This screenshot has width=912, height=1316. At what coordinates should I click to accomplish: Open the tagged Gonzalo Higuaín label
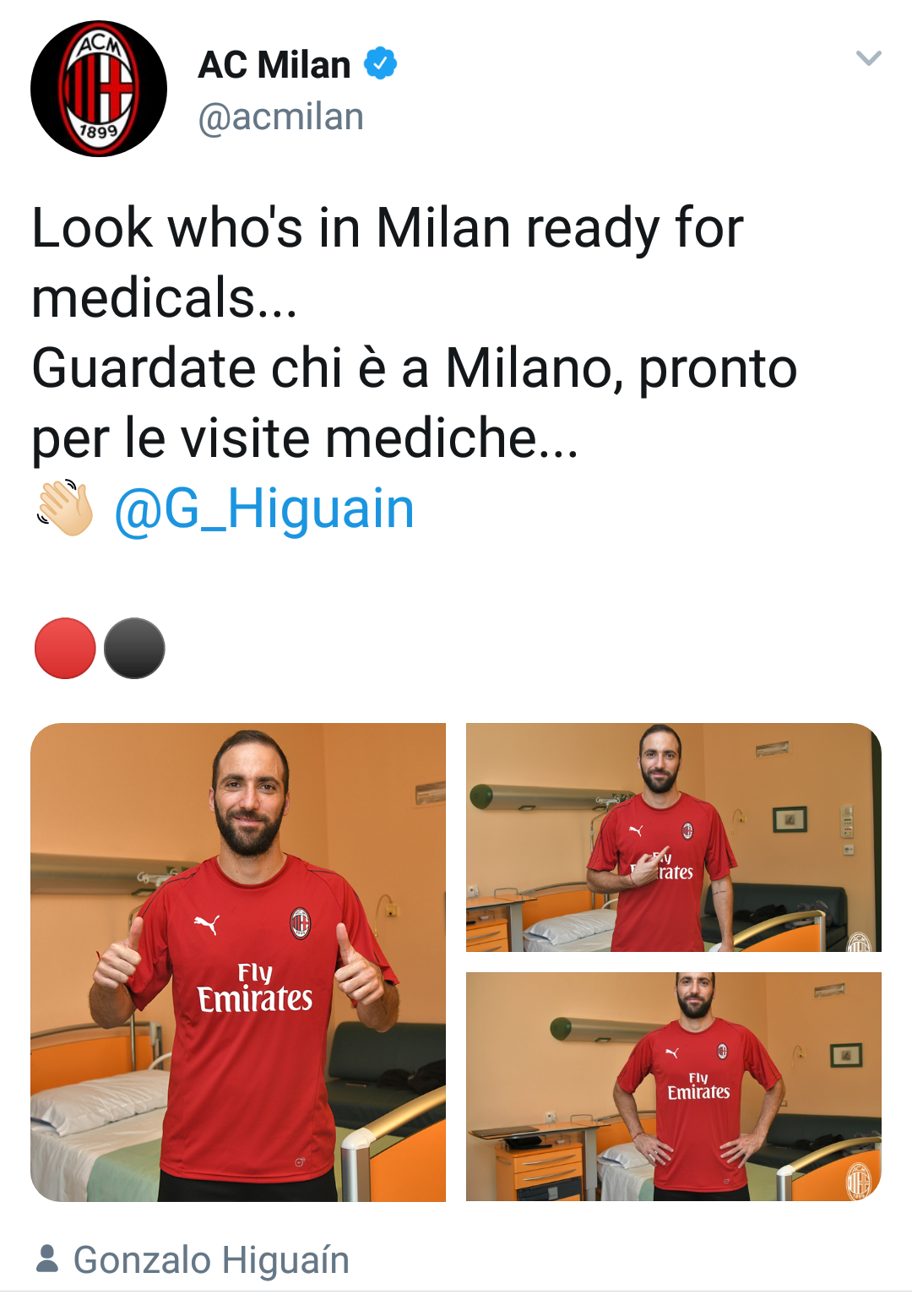point(211,1259)
